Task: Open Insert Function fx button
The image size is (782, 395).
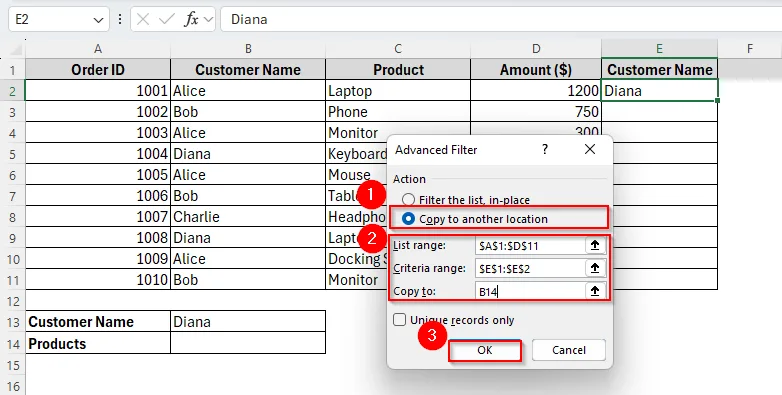Action: (x=191, y=19)
